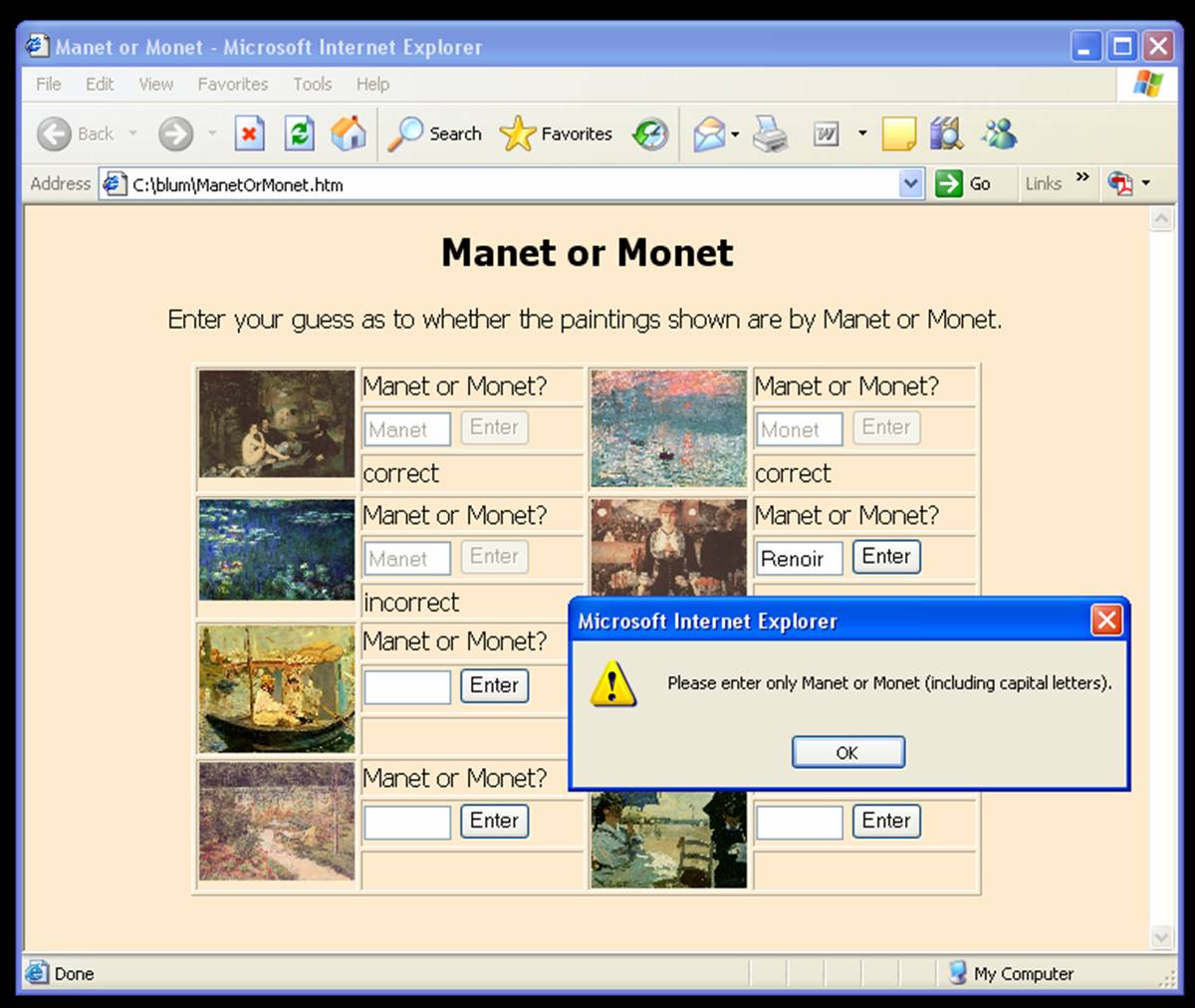Open the Favorites star button
Image resolution: width=1195 pixels, height=1008 pixels.
pyautogui.click(x=556, y=133)
